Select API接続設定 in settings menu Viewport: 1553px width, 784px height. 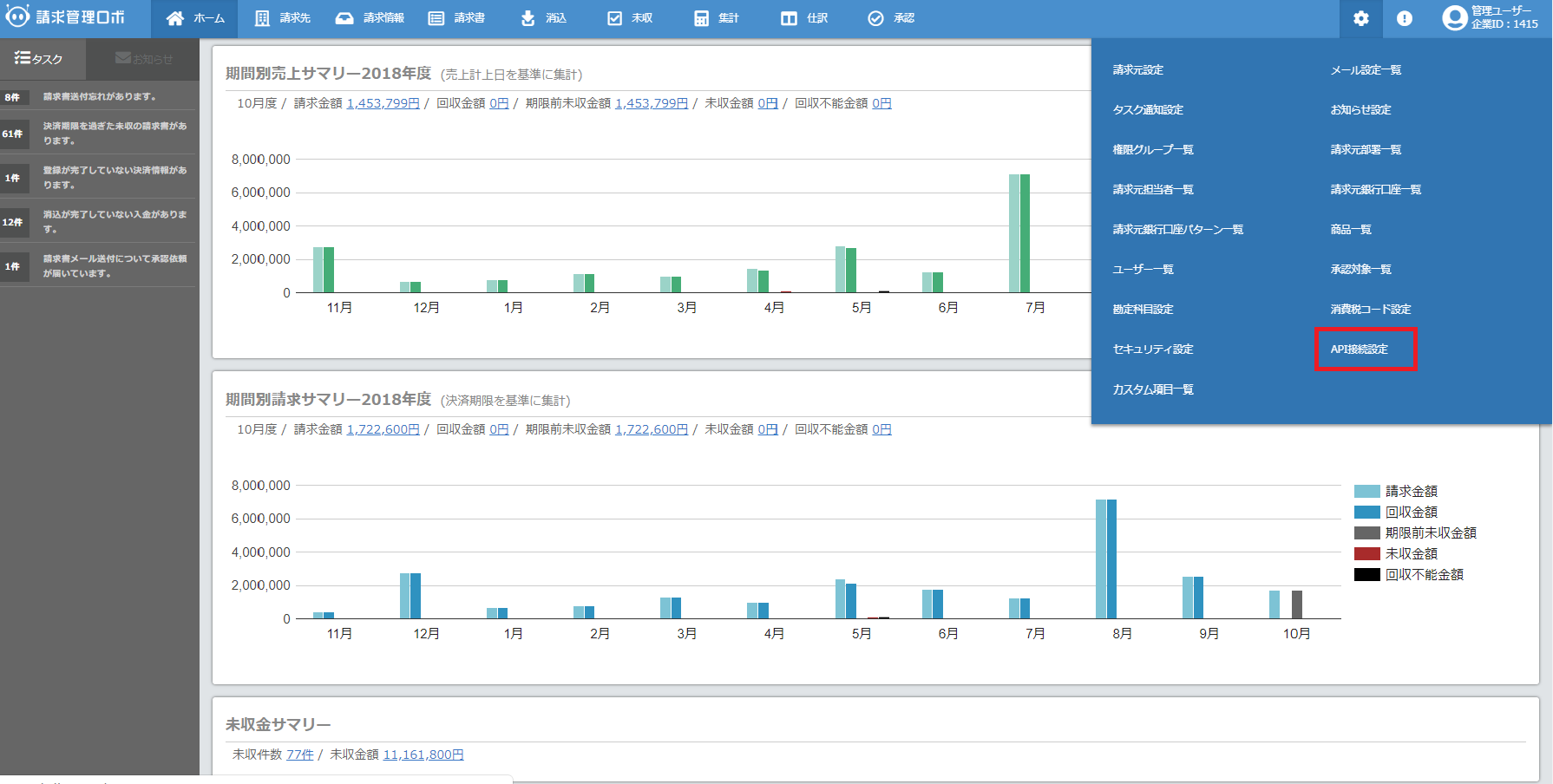coord(1360,350)
